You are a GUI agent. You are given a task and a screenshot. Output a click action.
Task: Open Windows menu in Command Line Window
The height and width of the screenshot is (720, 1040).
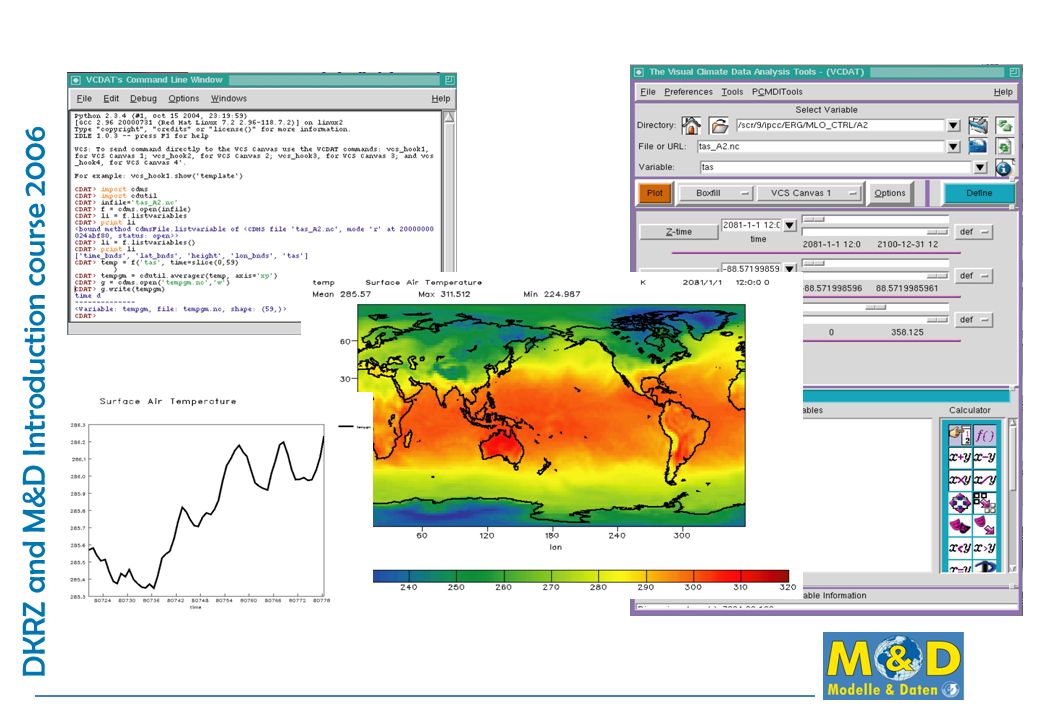point(229,98)
